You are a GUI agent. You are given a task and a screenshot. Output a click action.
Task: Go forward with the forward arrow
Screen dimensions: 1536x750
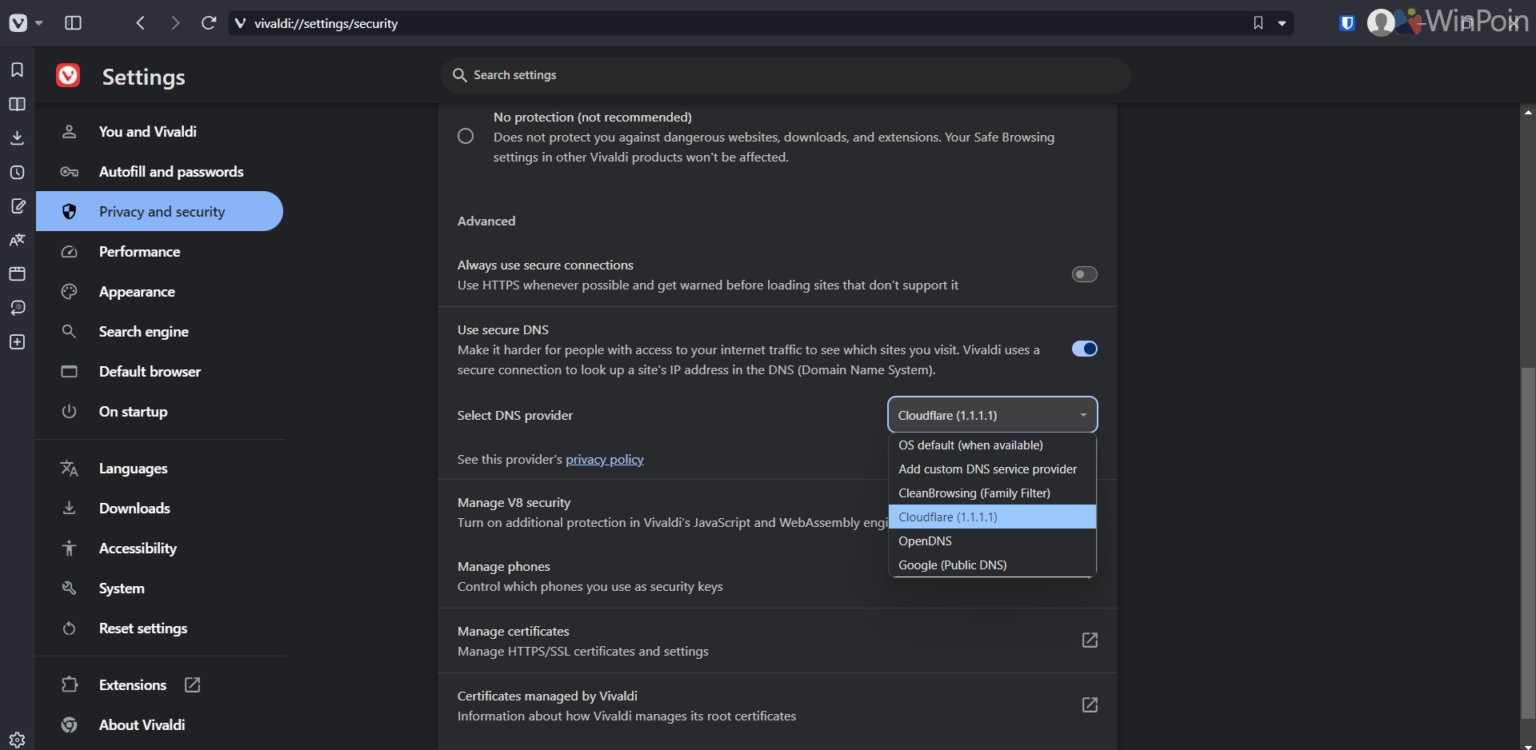pyautogui.click(x=175, y=22)
